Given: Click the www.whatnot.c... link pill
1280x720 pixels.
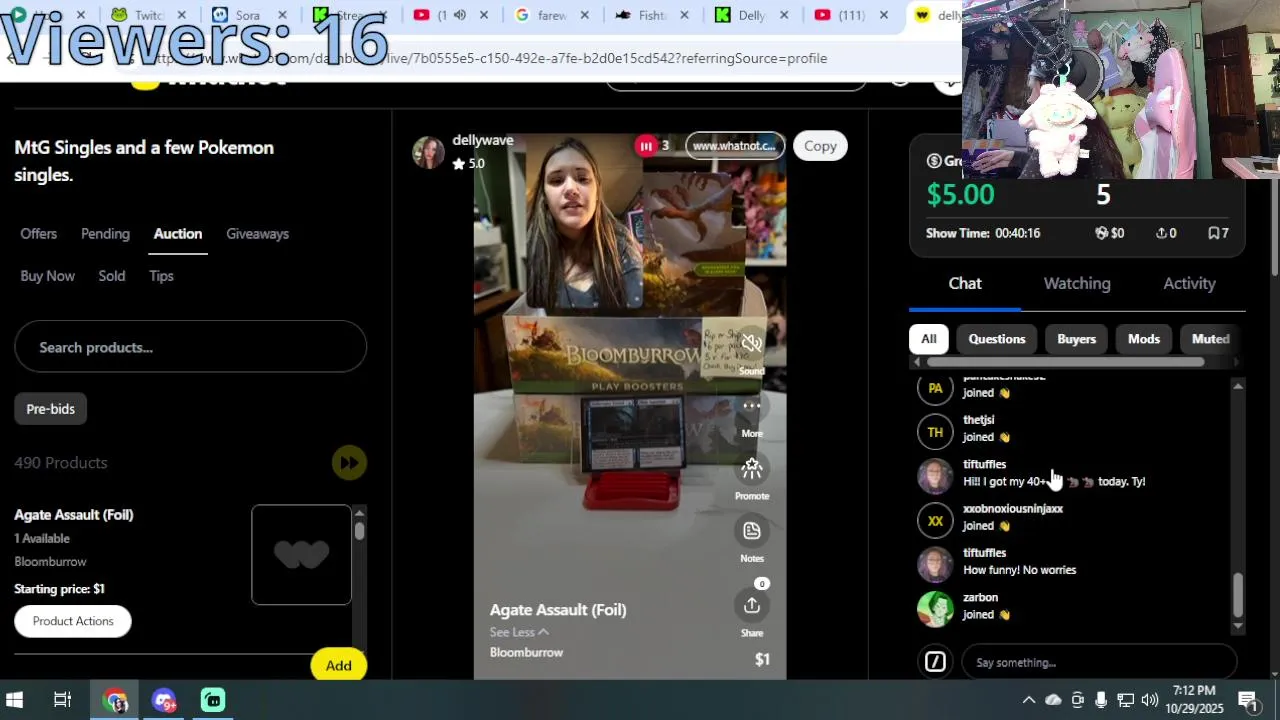Looking at the screenshot, I should pyautogui.click(x=734, y=146).
